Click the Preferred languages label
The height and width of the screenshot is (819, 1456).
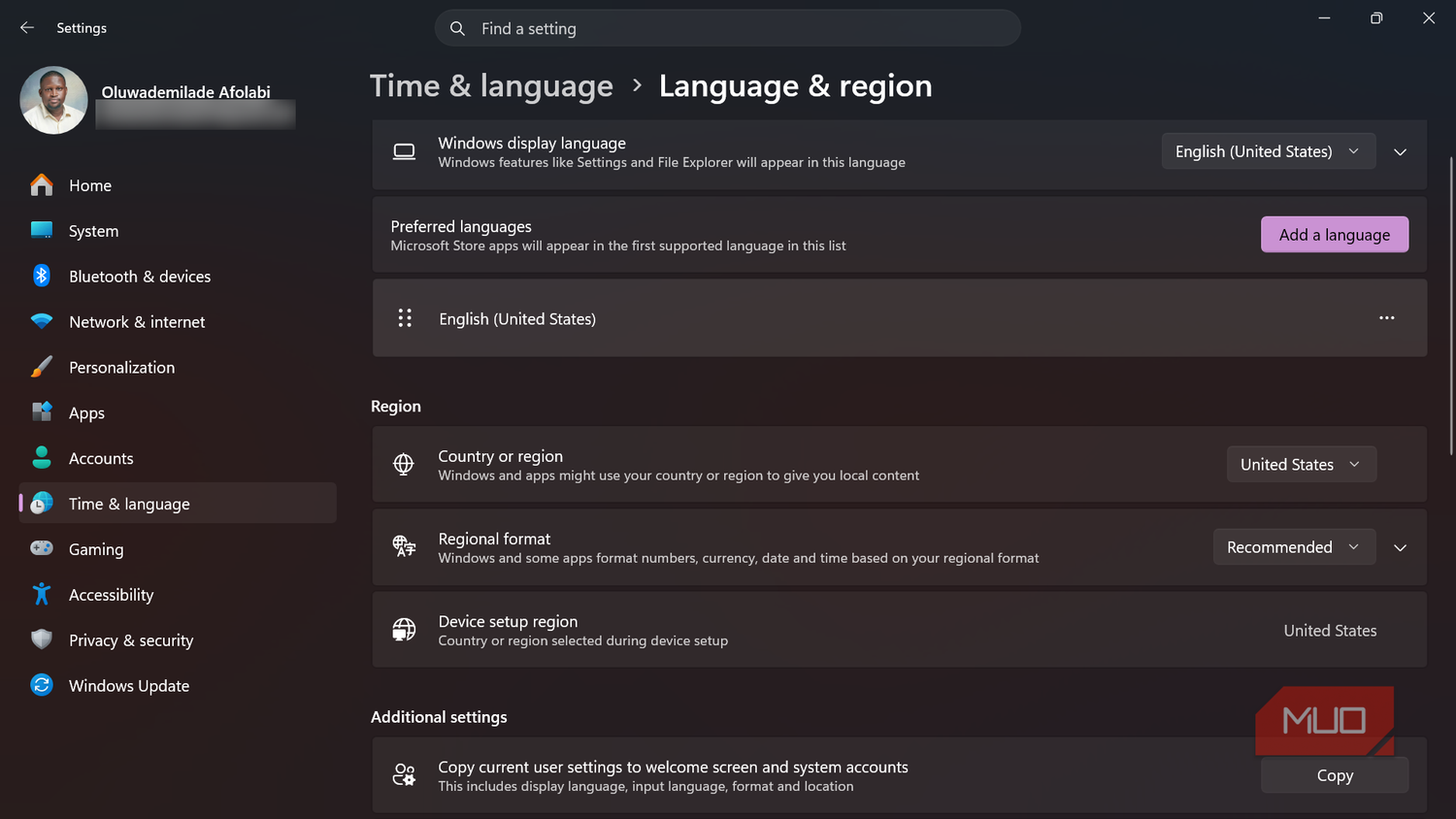461,226
